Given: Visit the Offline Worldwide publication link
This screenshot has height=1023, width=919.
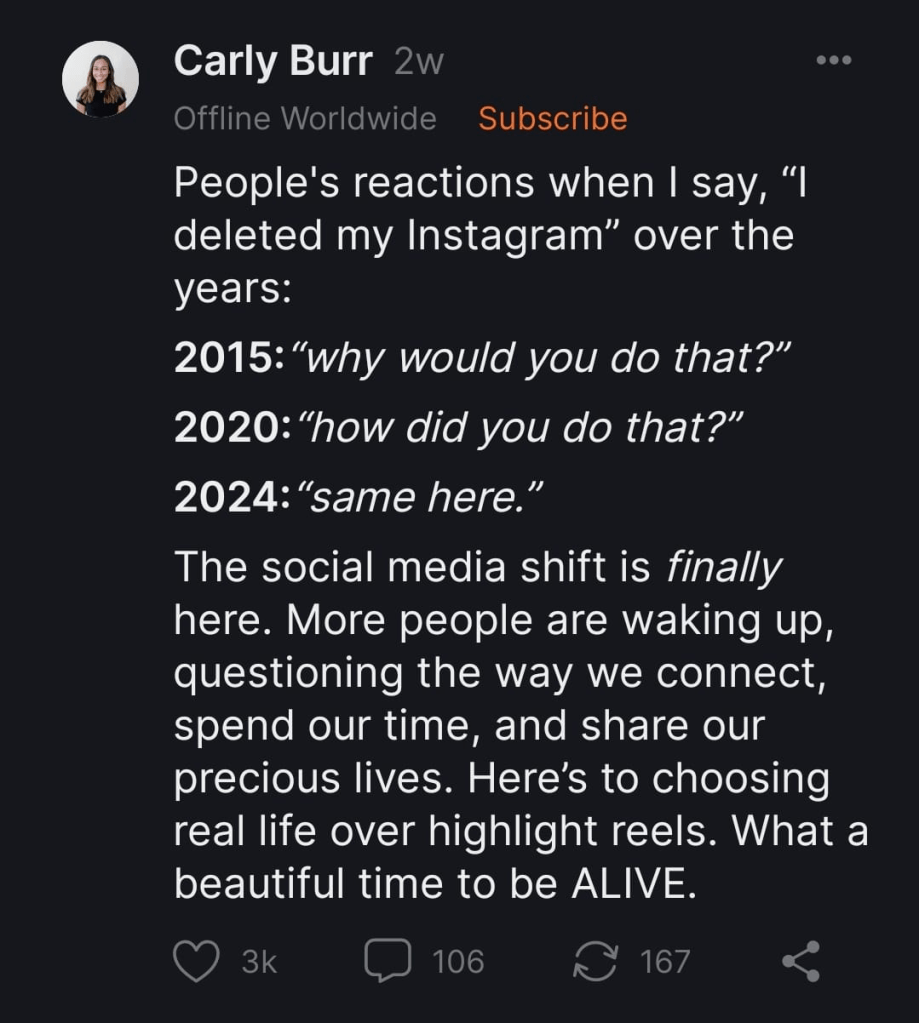Looking at the screenshot, I should (305, 118).
